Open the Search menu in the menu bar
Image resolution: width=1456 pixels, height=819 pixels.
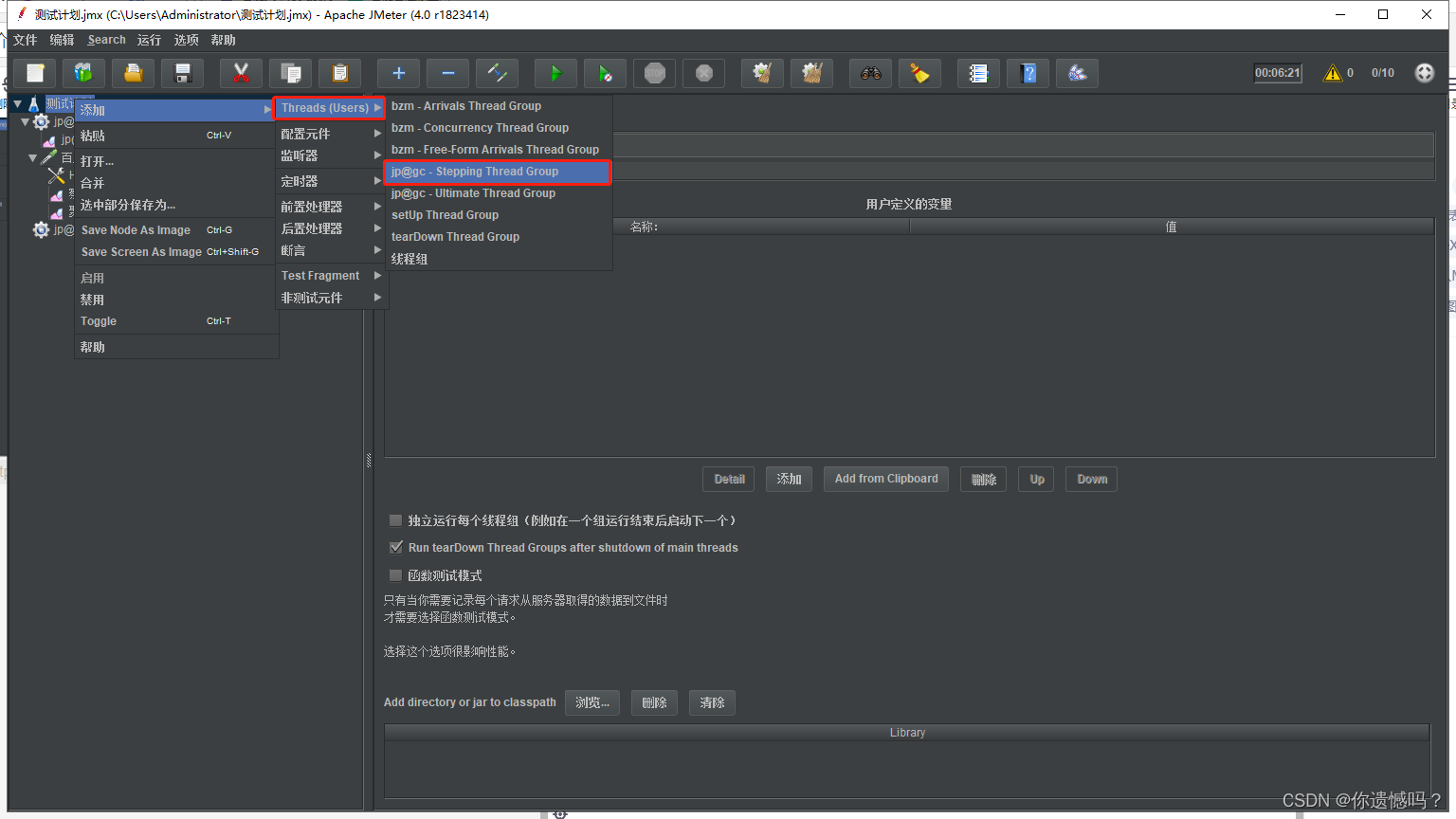coord(106,40)
